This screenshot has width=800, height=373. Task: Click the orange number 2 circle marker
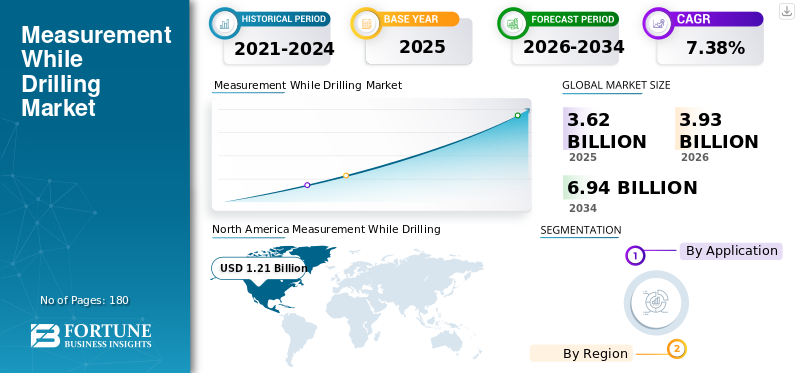point(677,350)
